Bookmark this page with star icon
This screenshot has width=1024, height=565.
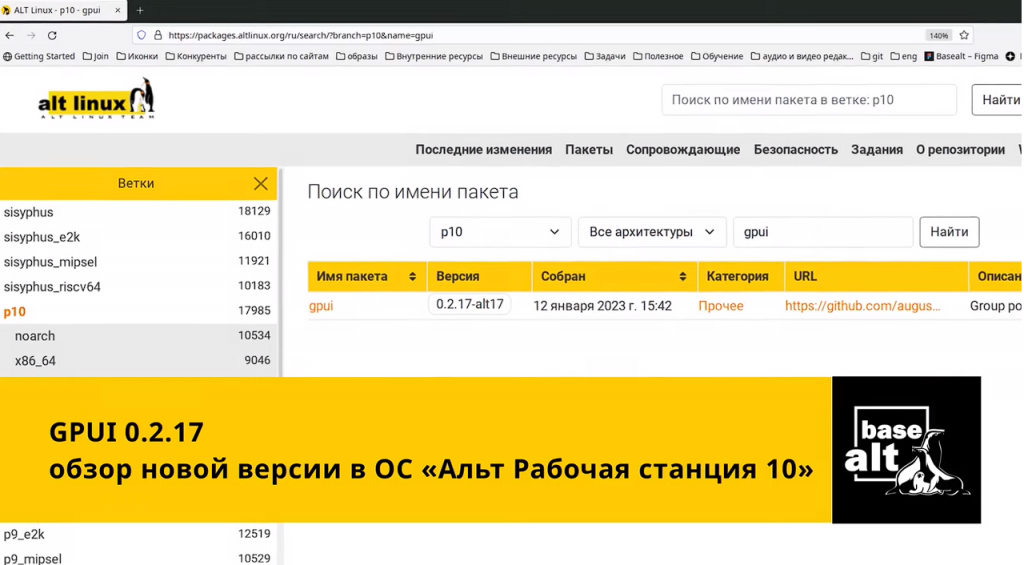[x=964, y=35]
